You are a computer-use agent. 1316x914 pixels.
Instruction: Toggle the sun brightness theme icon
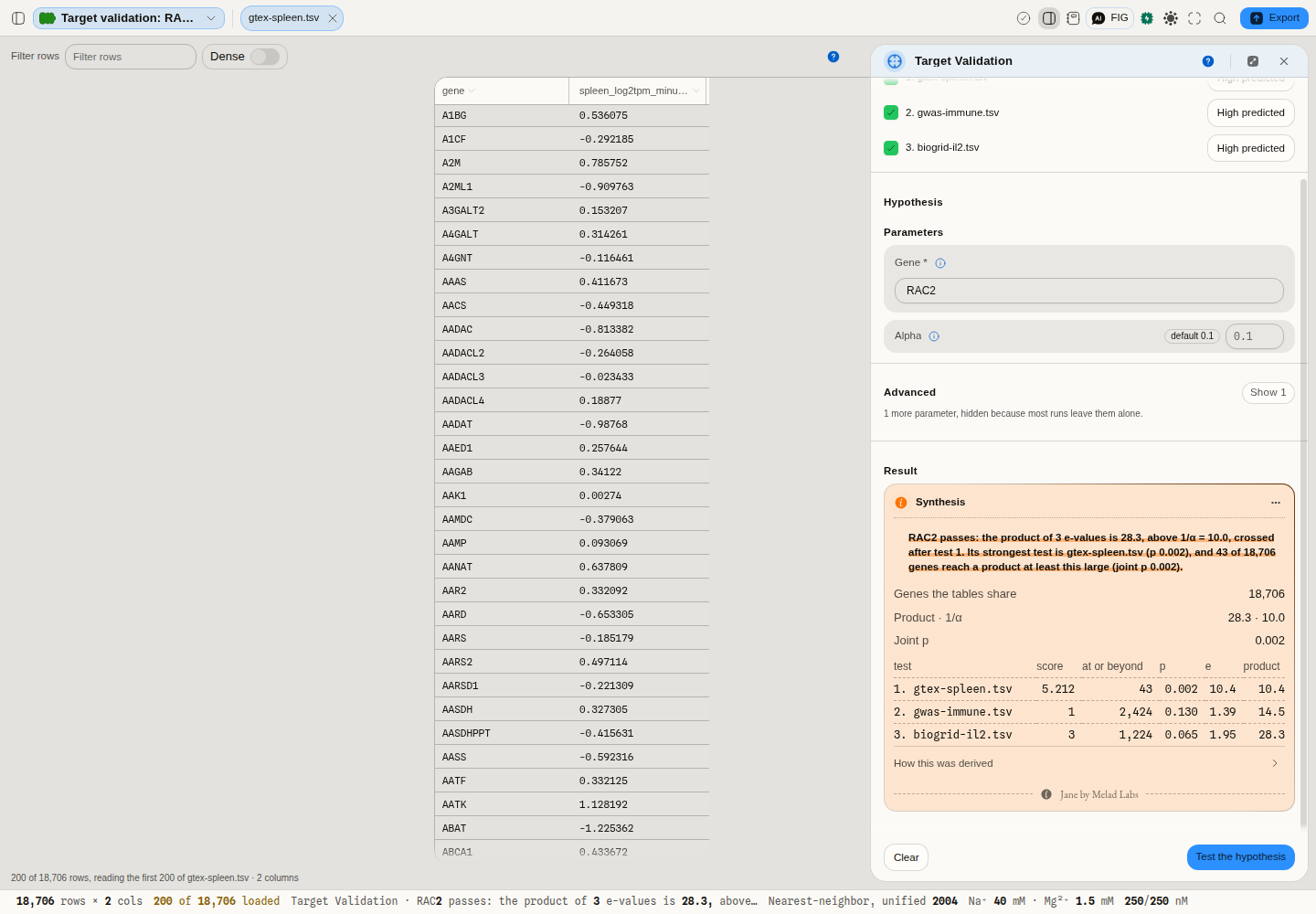pos(1171,18)
